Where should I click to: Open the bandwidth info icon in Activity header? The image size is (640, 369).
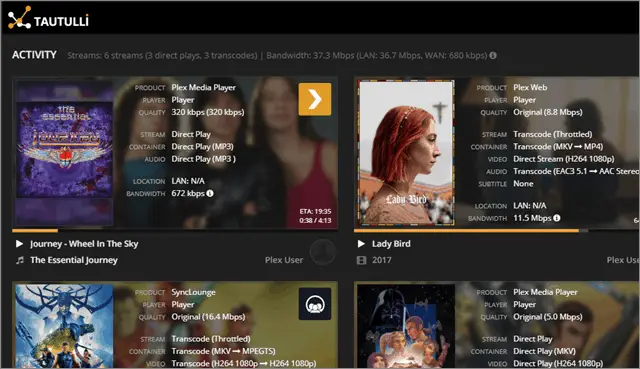(493, 55)
